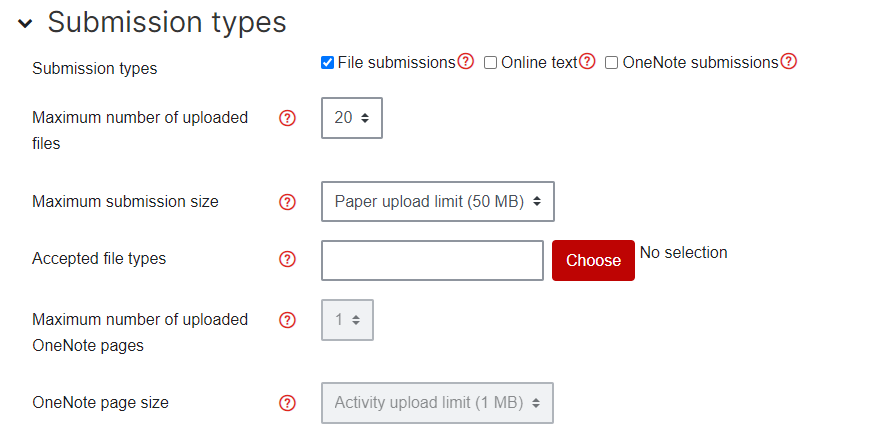Focus the Accepted file types text field
The height and width of the screenshot is (436, 876).
[432, 260]
